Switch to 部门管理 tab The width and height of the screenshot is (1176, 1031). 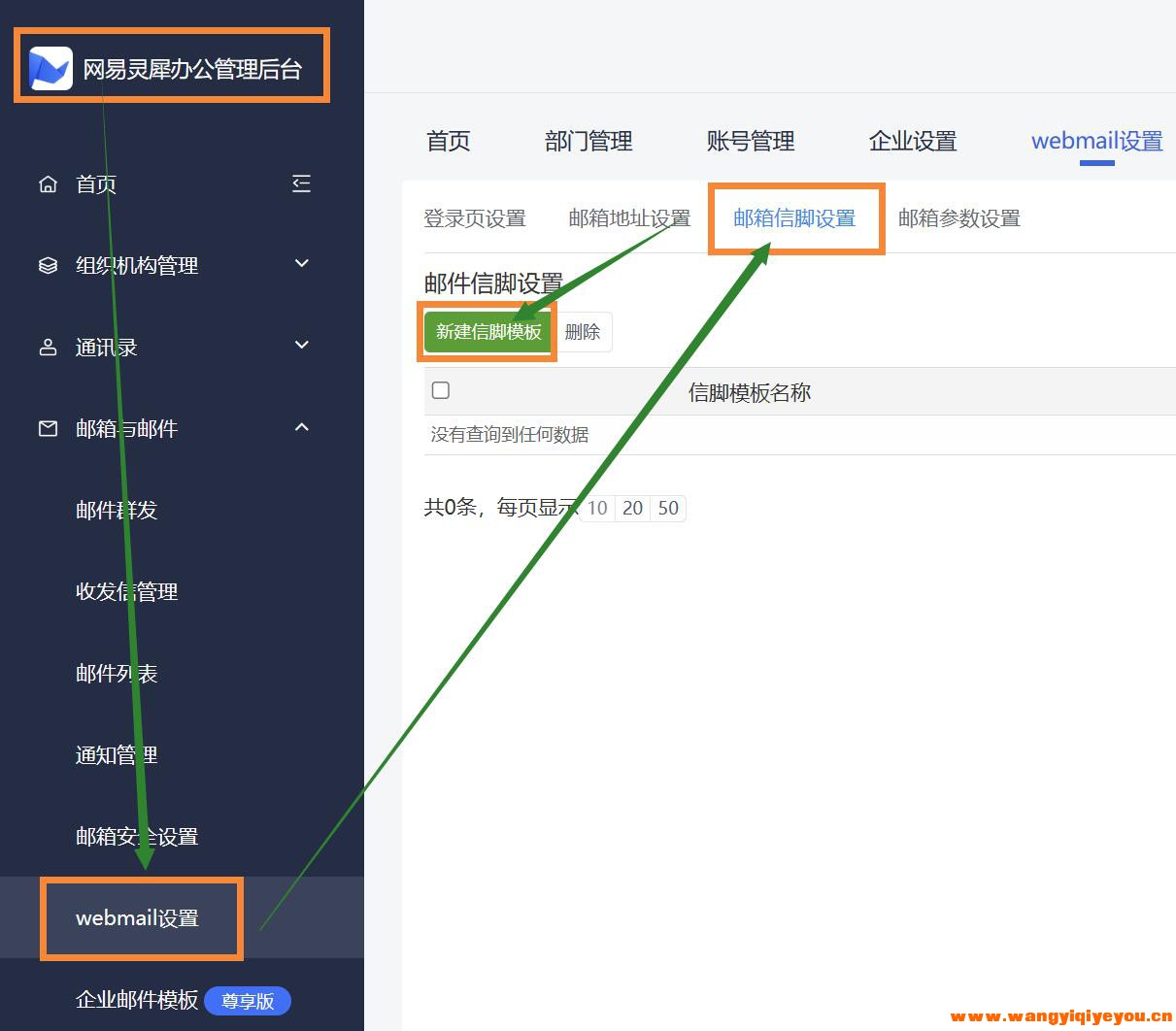click(x=588, y=142)
